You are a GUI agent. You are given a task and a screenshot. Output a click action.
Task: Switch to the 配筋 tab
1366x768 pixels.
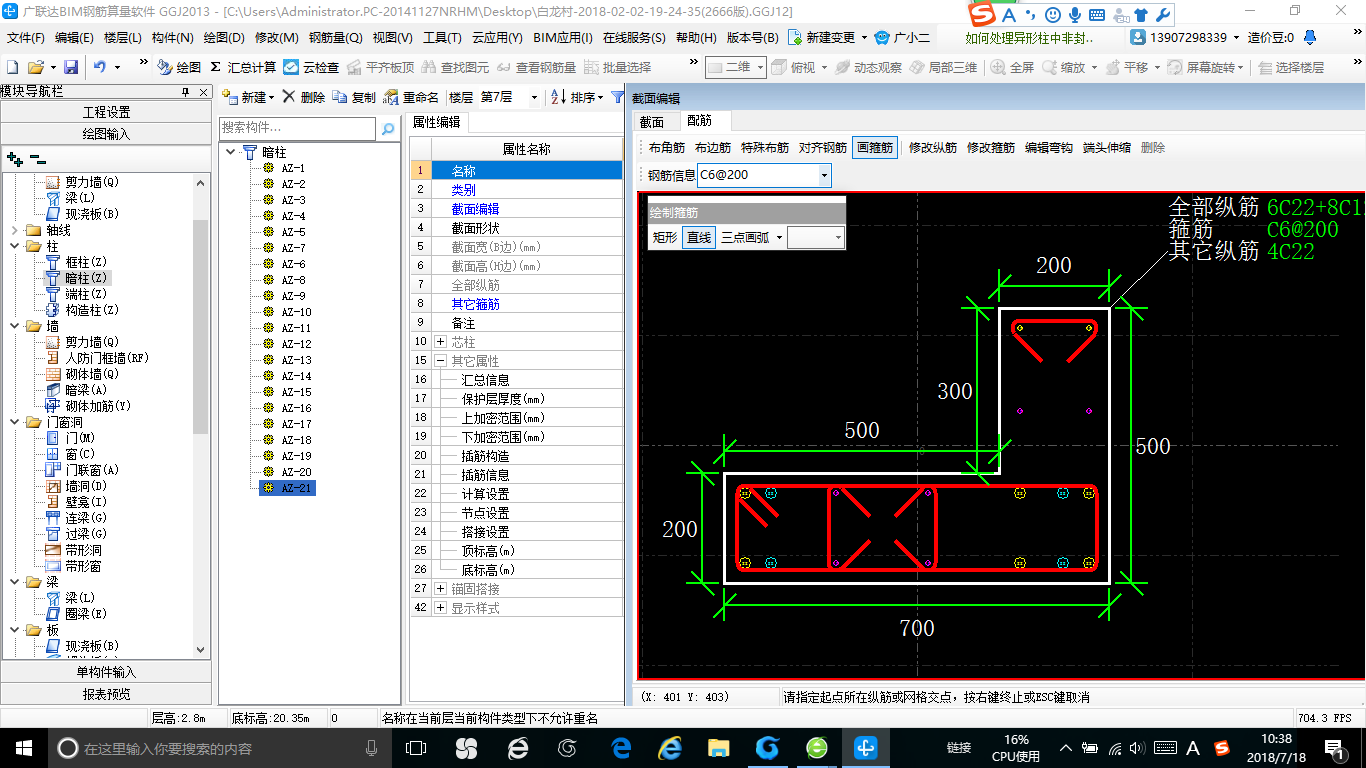[x=699, y=121]
